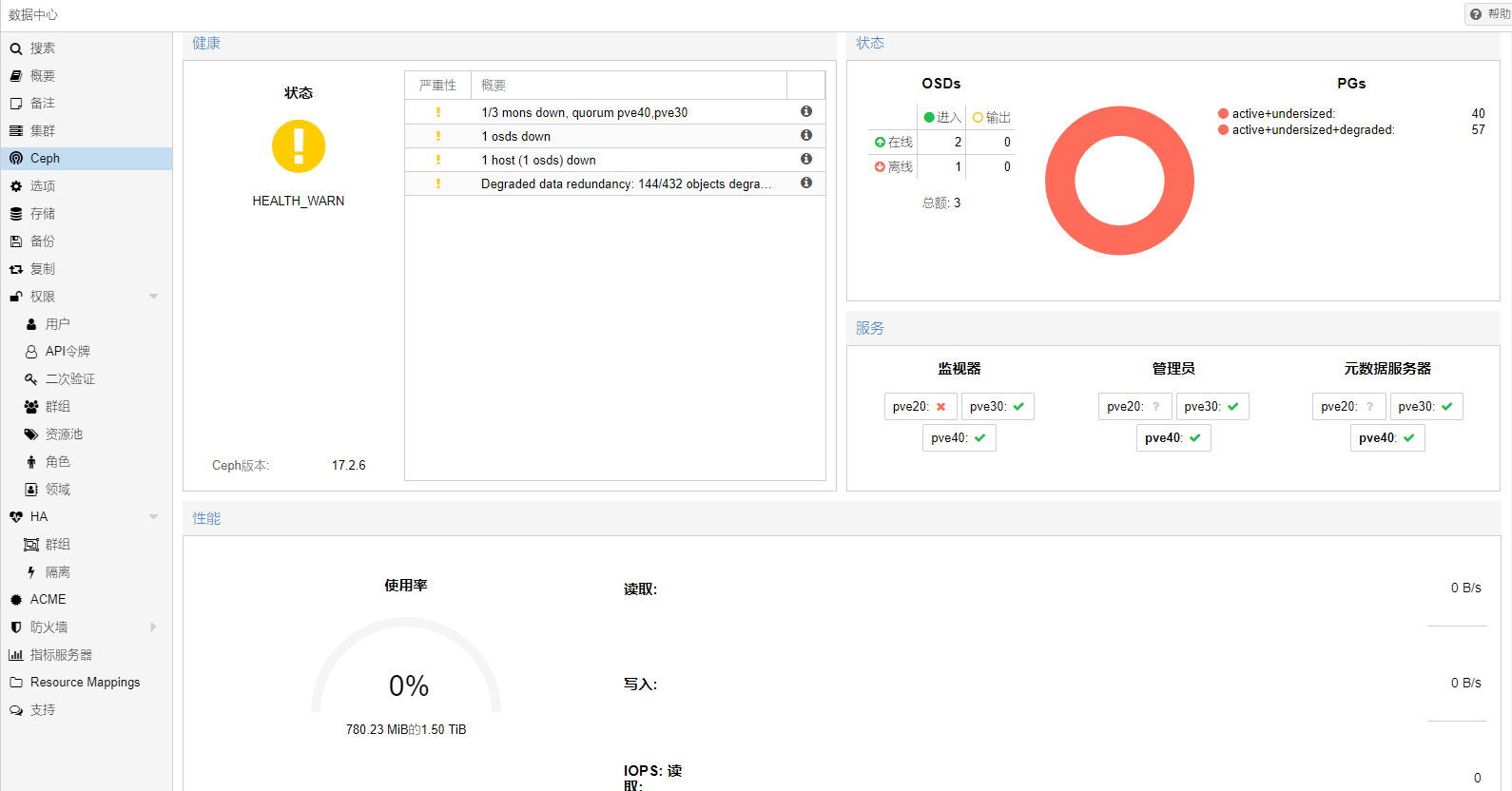Show info for '1/3 mons down' warning

point(806,111)
